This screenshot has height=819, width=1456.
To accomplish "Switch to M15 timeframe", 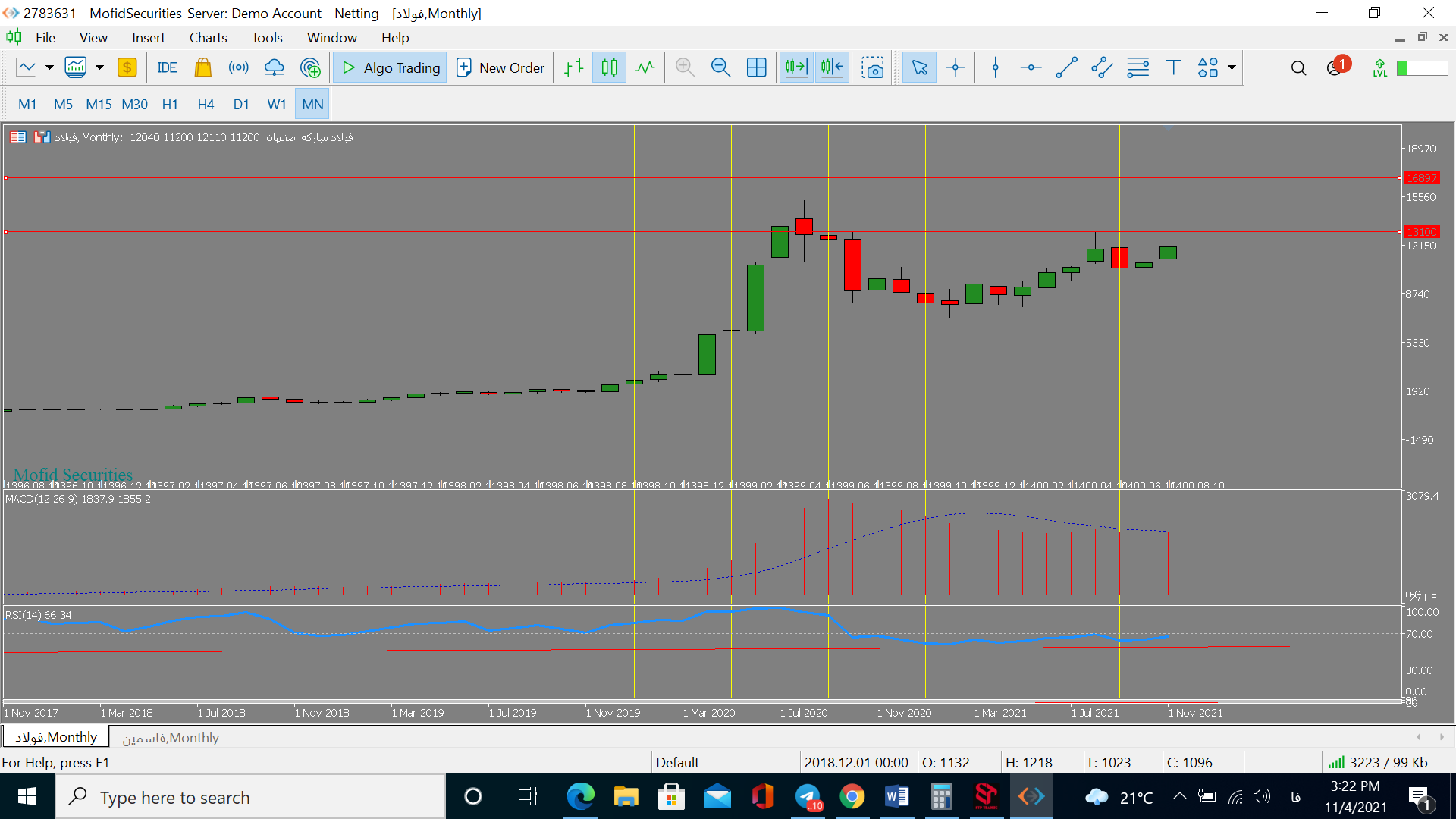I will (99, 105).
